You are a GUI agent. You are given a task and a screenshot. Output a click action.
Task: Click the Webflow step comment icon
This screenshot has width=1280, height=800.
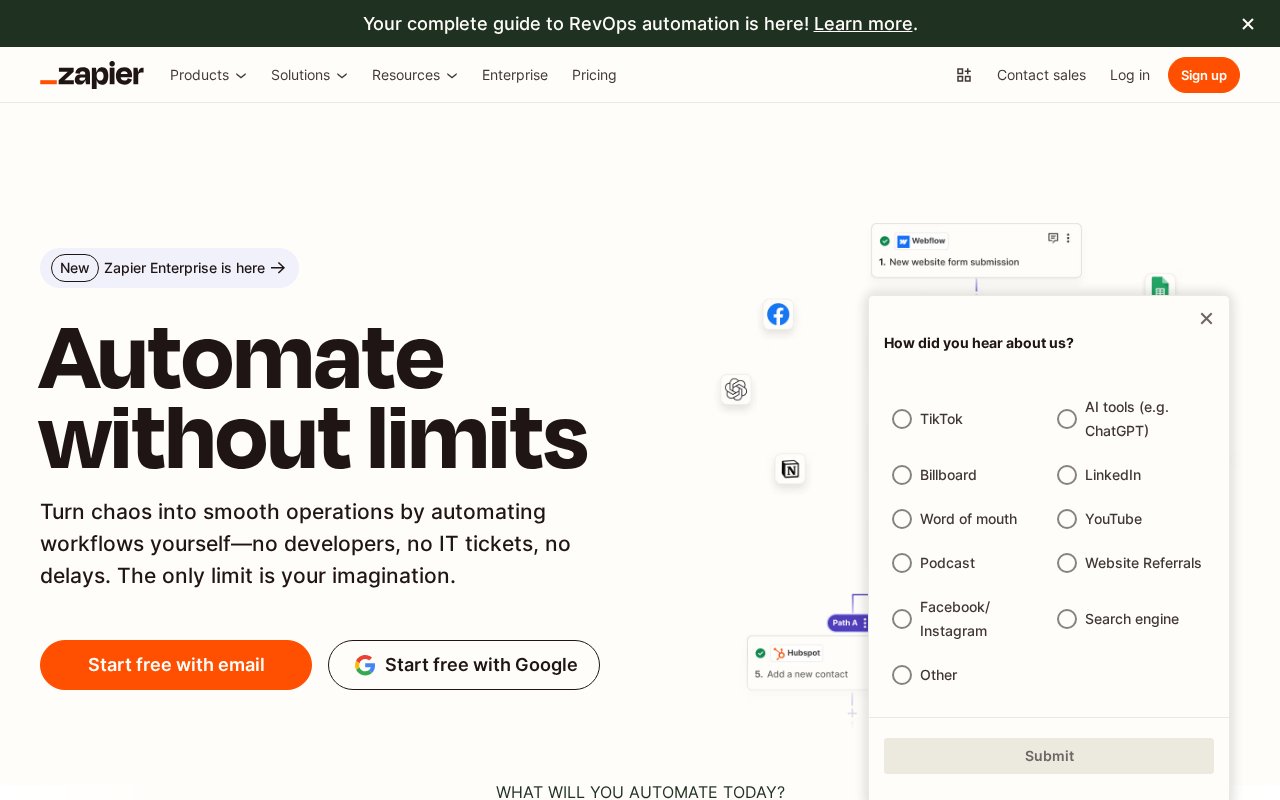point(1053,238)
